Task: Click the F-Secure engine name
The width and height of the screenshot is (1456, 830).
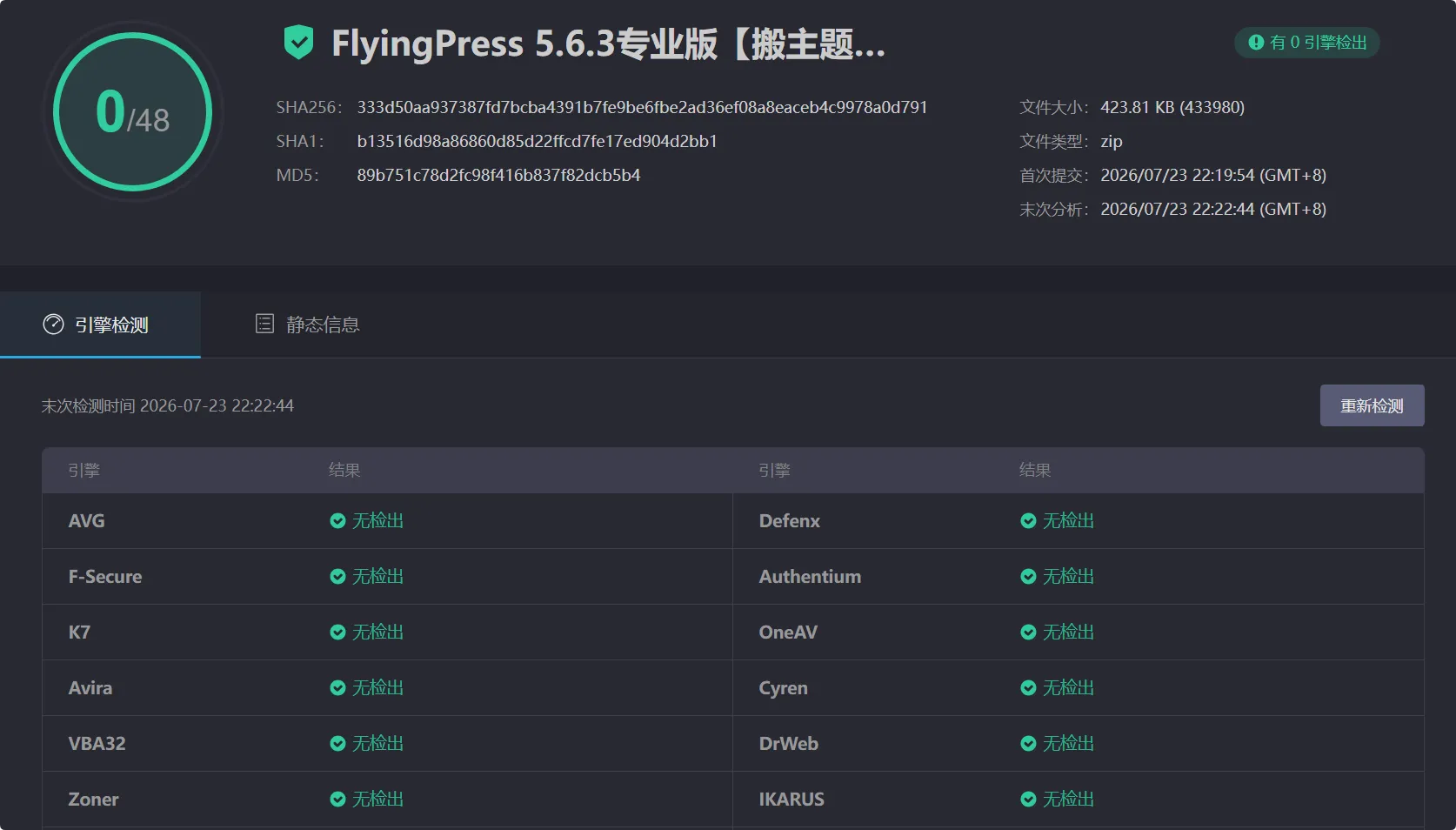Action: pyautogui.click(x=105, y=577)
